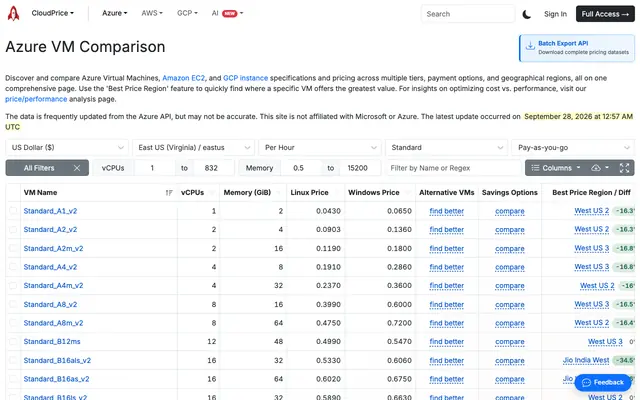The image size is (640, 400).
Task: Tick checkbox for Standard_B12ms
Action: click(13, 341)
